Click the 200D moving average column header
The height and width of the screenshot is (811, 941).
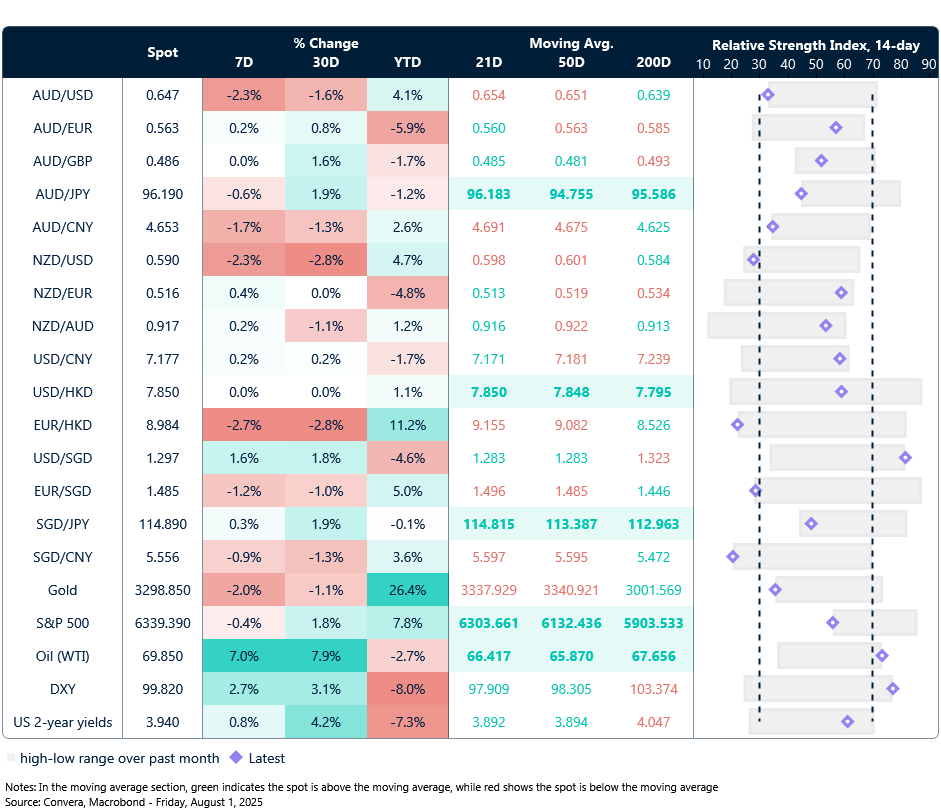(x=653, y=62)
